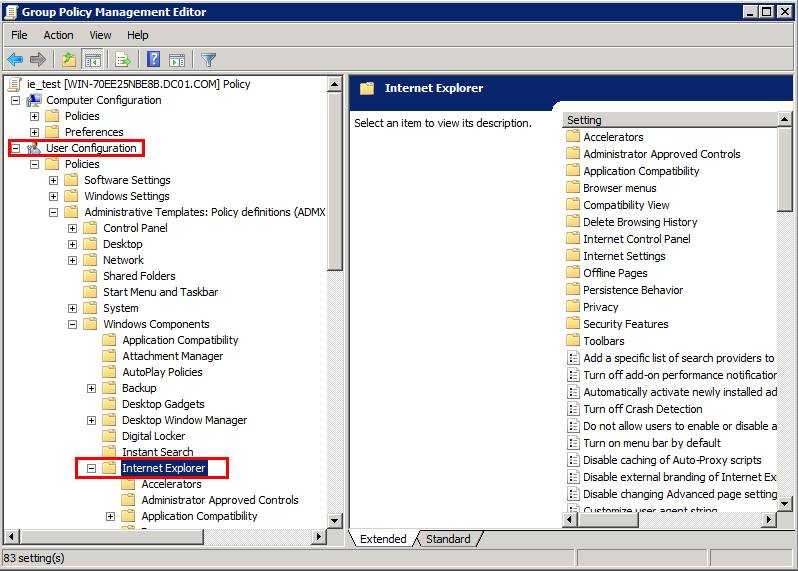Expand the Preferences node

tap(35, 132)
